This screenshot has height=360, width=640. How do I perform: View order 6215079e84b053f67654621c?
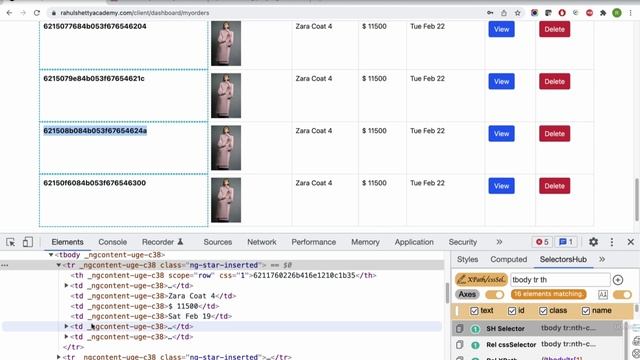coord(501,81)
